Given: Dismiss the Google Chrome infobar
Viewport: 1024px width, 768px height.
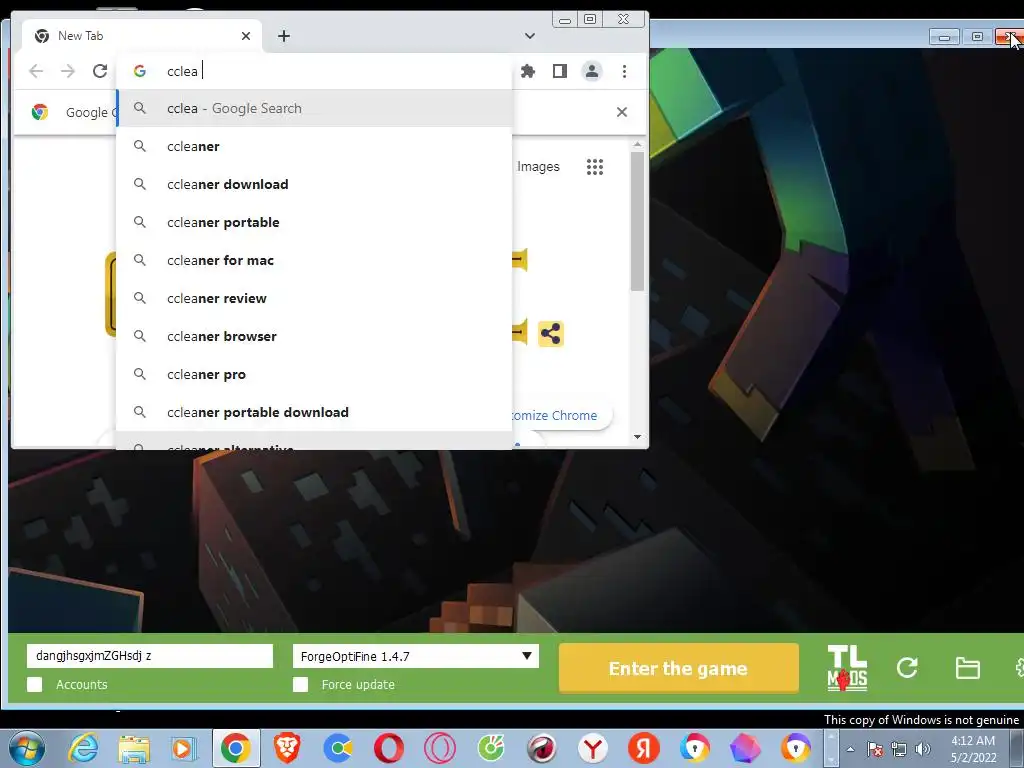Looking at the screenshot, I should [x=622, y=112].
